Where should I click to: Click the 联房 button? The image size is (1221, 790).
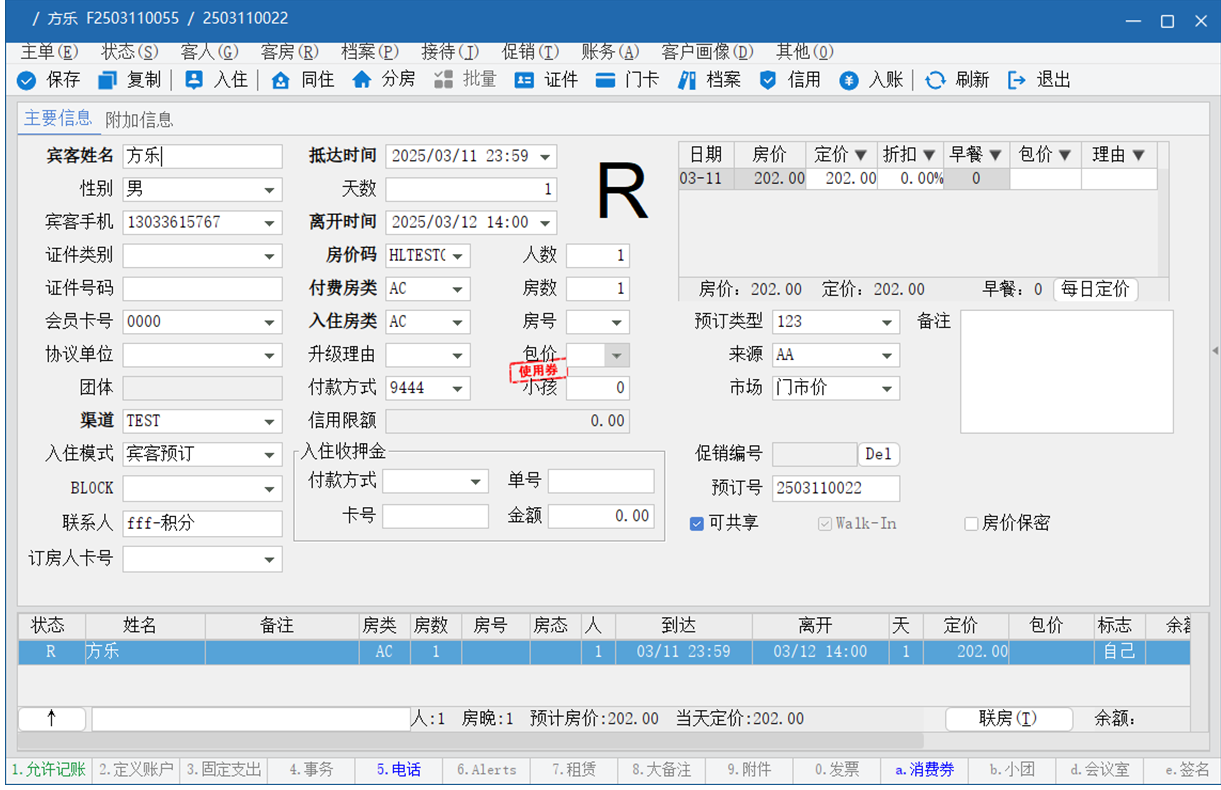1008,719
